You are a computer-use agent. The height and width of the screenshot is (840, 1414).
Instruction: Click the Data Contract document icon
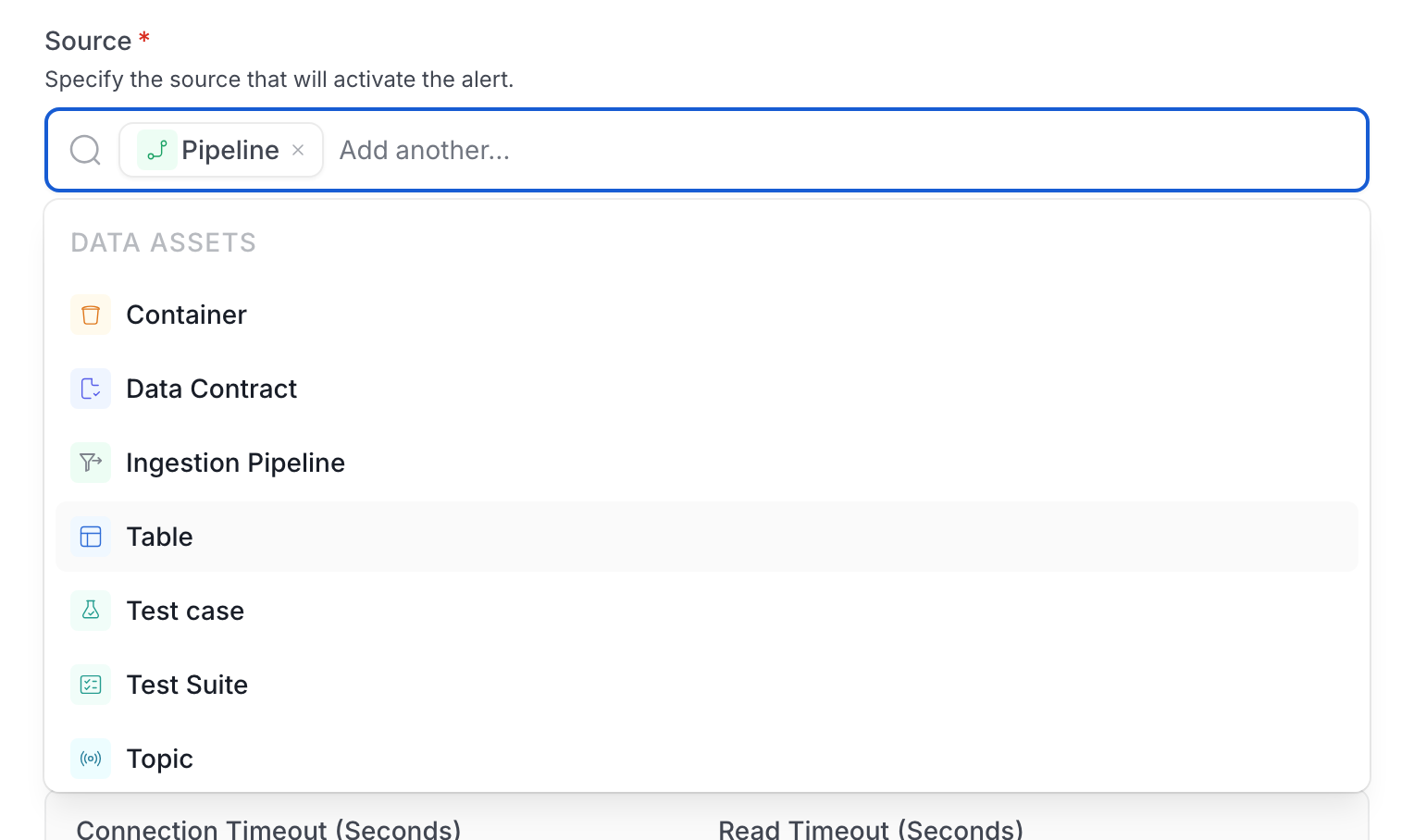click(91, 389)
